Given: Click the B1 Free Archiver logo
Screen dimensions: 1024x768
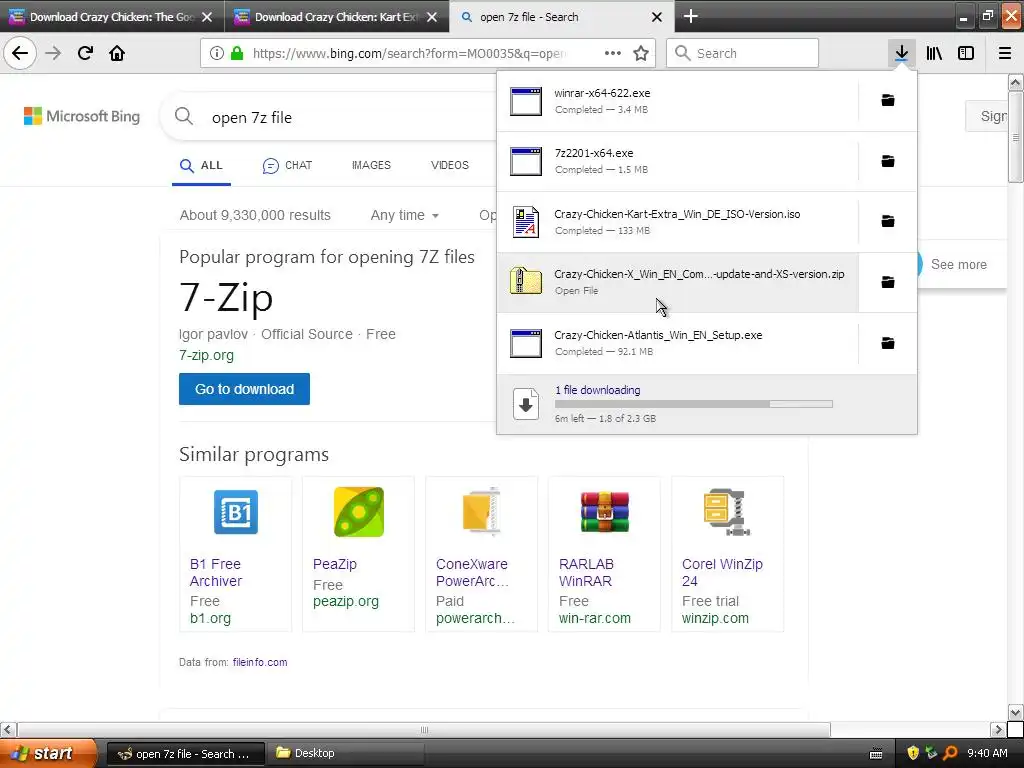Looking at the screenshot, I should pos(236,512).
